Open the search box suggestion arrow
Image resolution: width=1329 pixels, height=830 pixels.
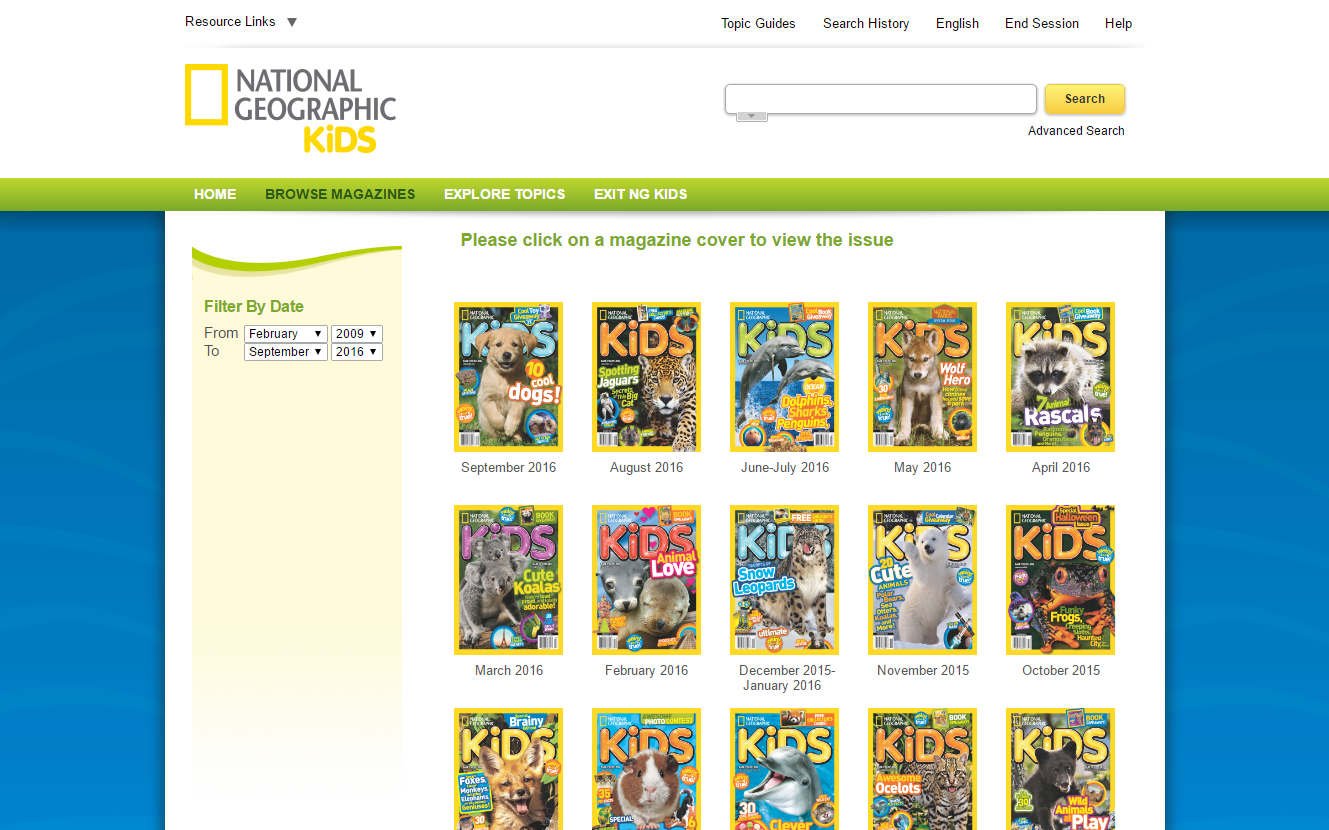tap(752, 117)
